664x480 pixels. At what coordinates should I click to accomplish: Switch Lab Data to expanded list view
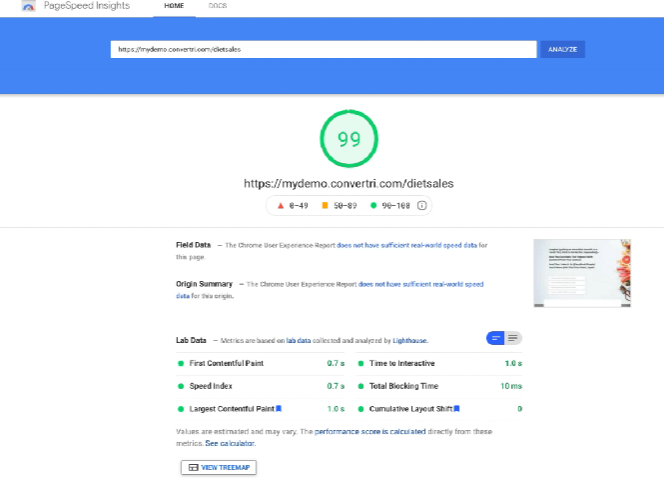pyautogui.click(x=513, y=338)
